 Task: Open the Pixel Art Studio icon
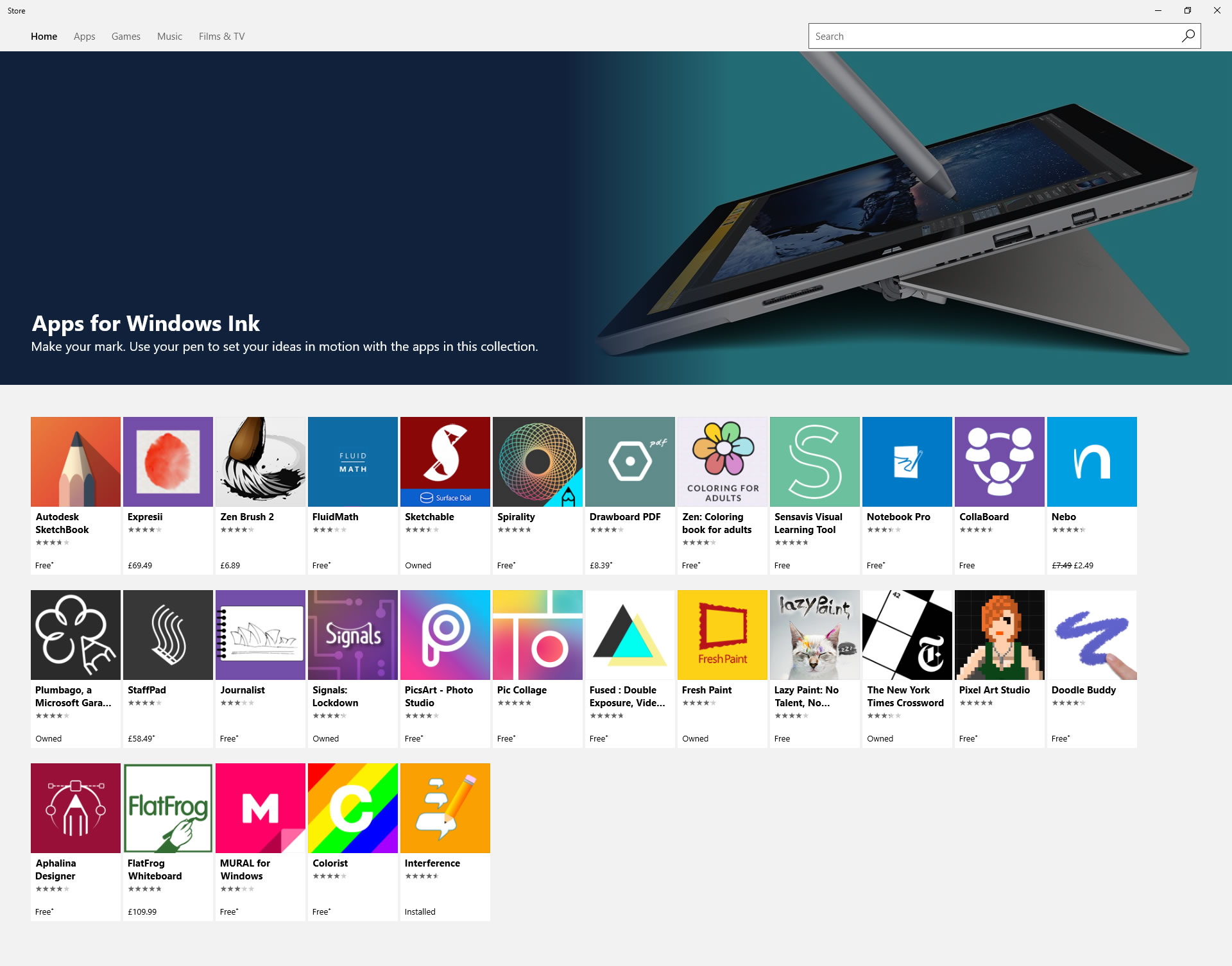(1000, 635)
